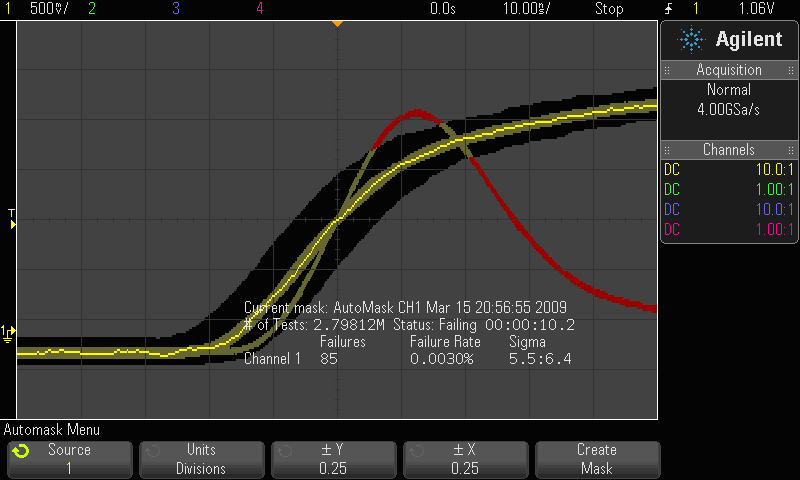Click the trigger level T marker on left edge
800x480 pixels.
pyautogui.click(x=12, y=219)
